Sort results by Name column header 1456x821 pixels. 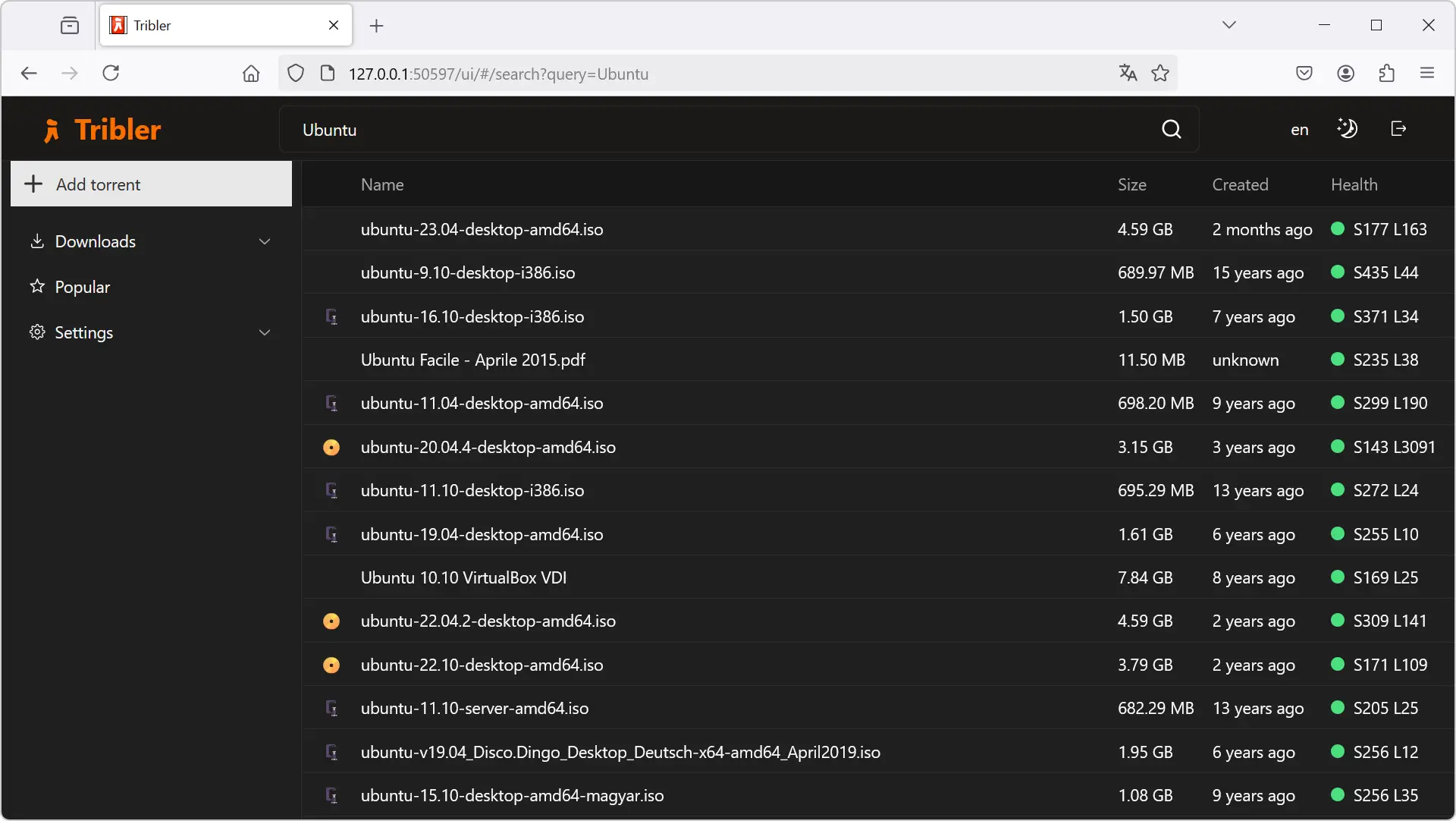pyautogui.click(x=382, y=184)
